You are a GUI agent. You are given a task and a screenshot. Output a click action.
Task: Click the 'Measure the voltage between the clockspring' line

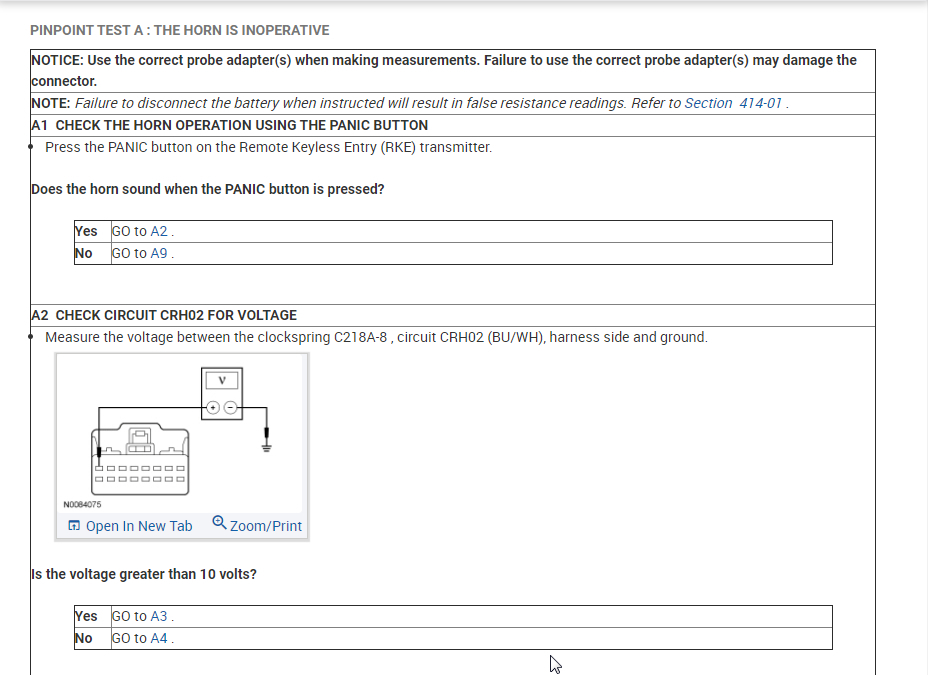[376, 337]
